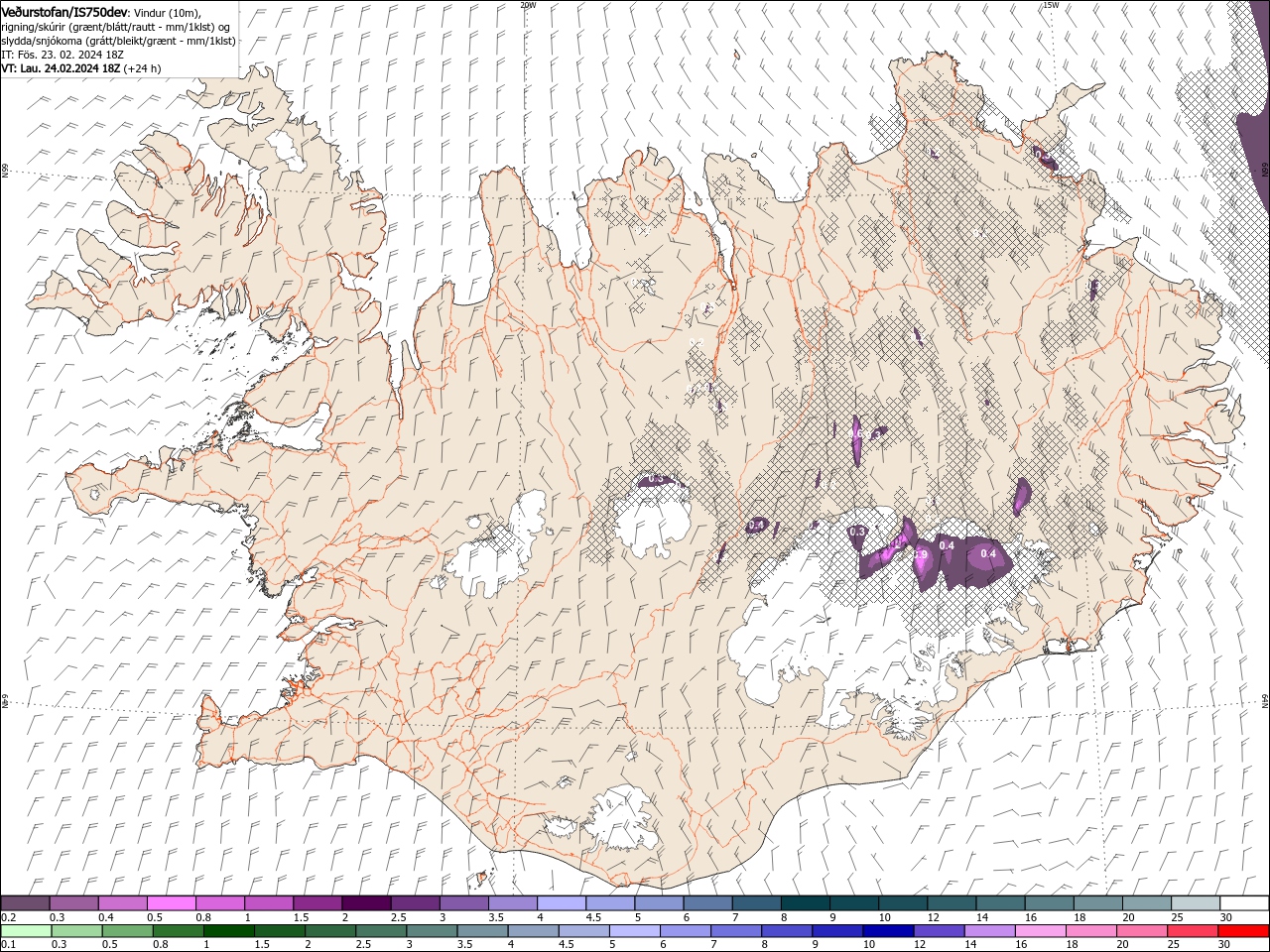The image size is (1270, 952).
Task: Pick the navy blue rain swatch between 10 and 12
Action: point(888,931)
